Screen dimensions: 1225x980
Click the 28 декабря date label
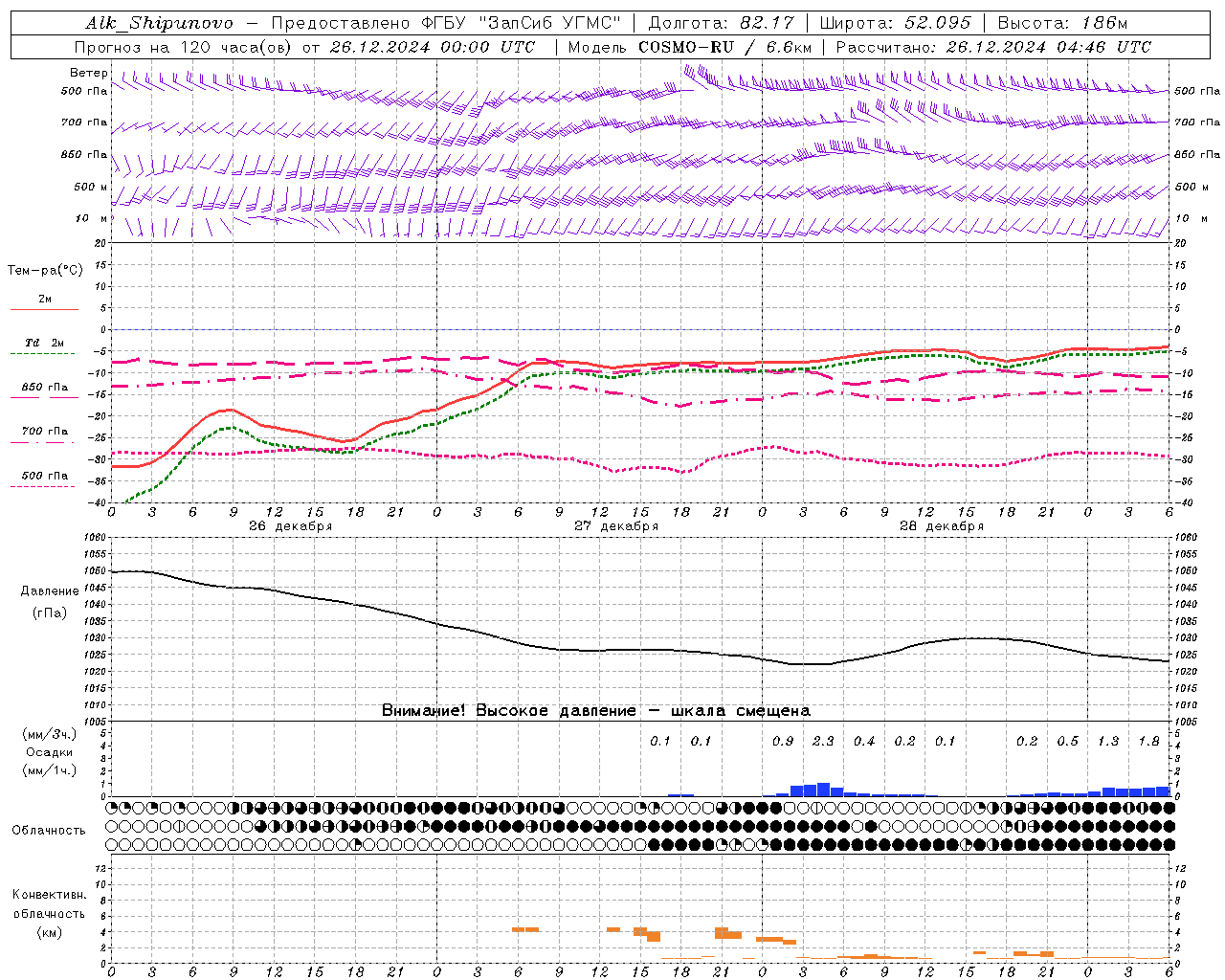pyautogui.click(x=942, y=526)
